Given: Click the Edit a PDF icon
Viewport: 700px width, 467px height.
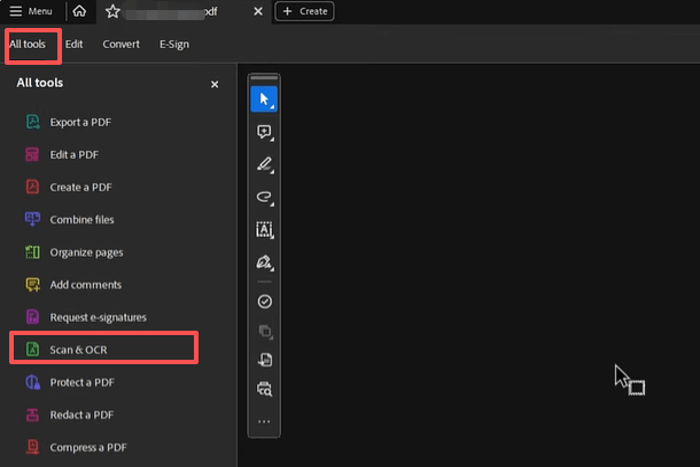Looking at the screenshot, I should [x=32, y=154].
